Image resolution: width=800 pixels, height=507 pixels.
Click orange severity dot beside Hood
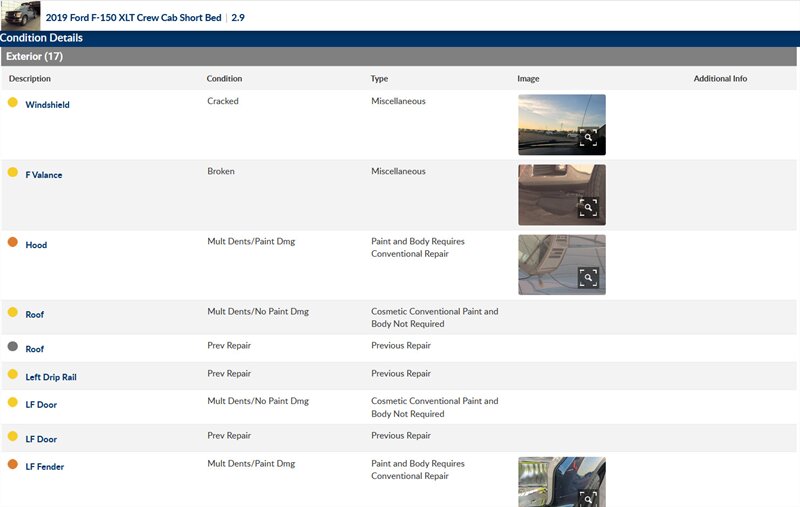13,242
